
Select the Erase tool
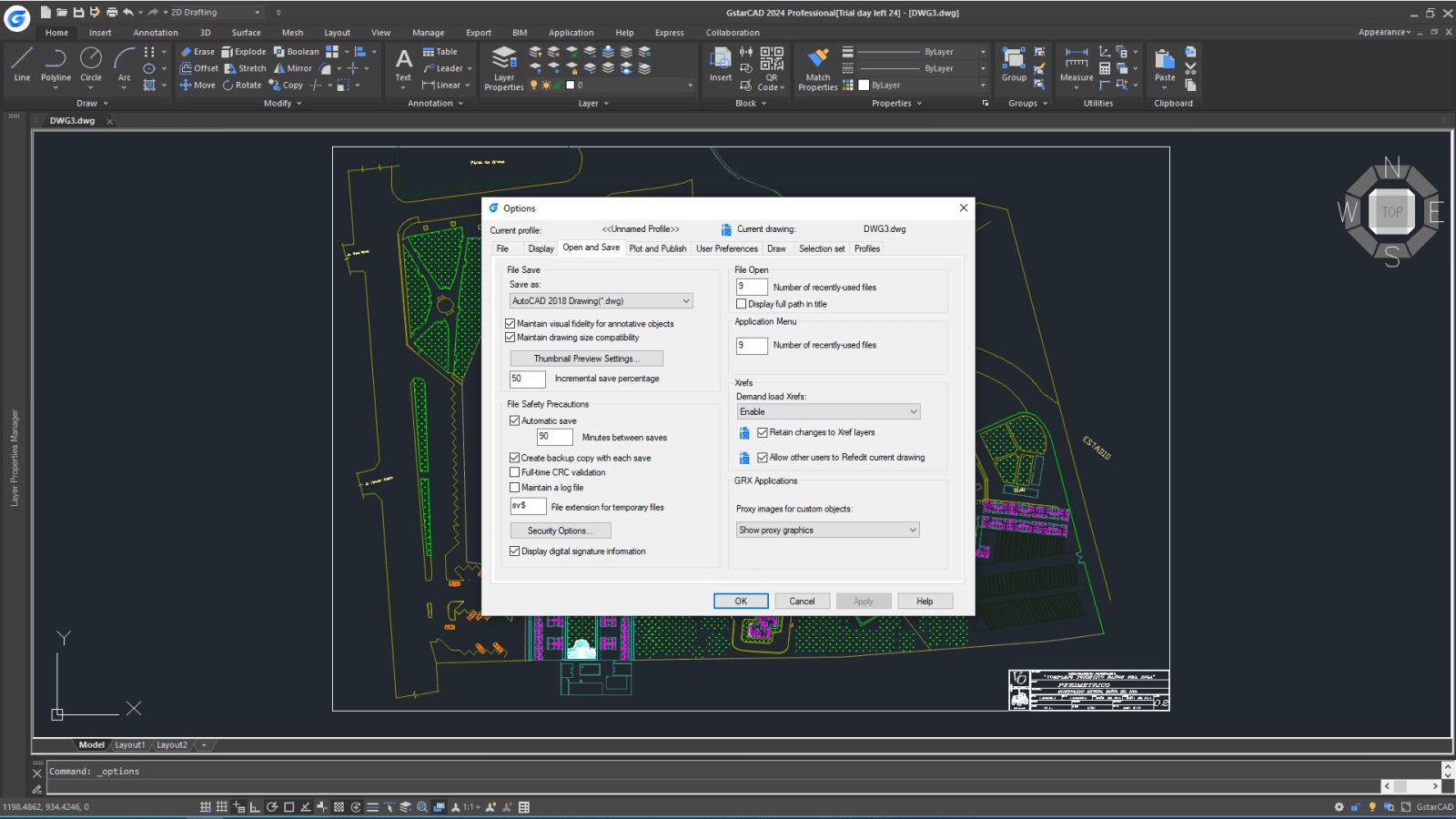point(197,51)
